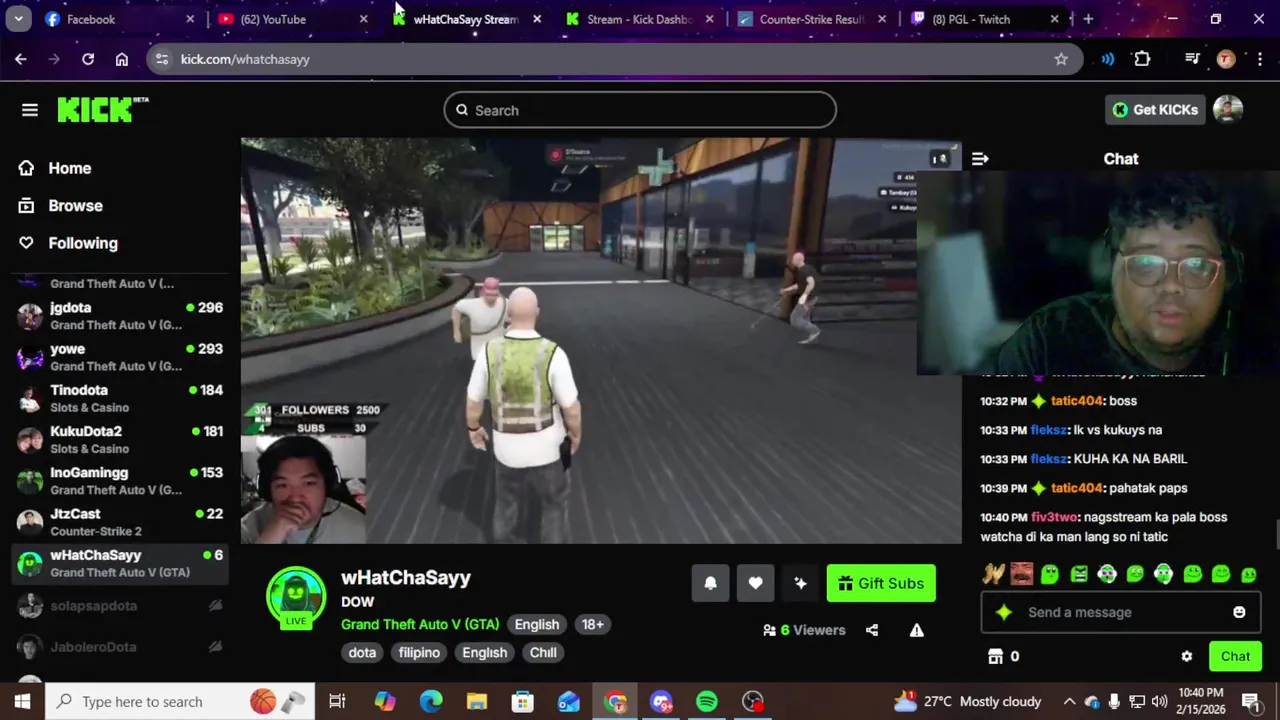The height and width of the screenshot is (720, 1280).
Task: Open the Kick hamburger menu
Action: [30, 110]
